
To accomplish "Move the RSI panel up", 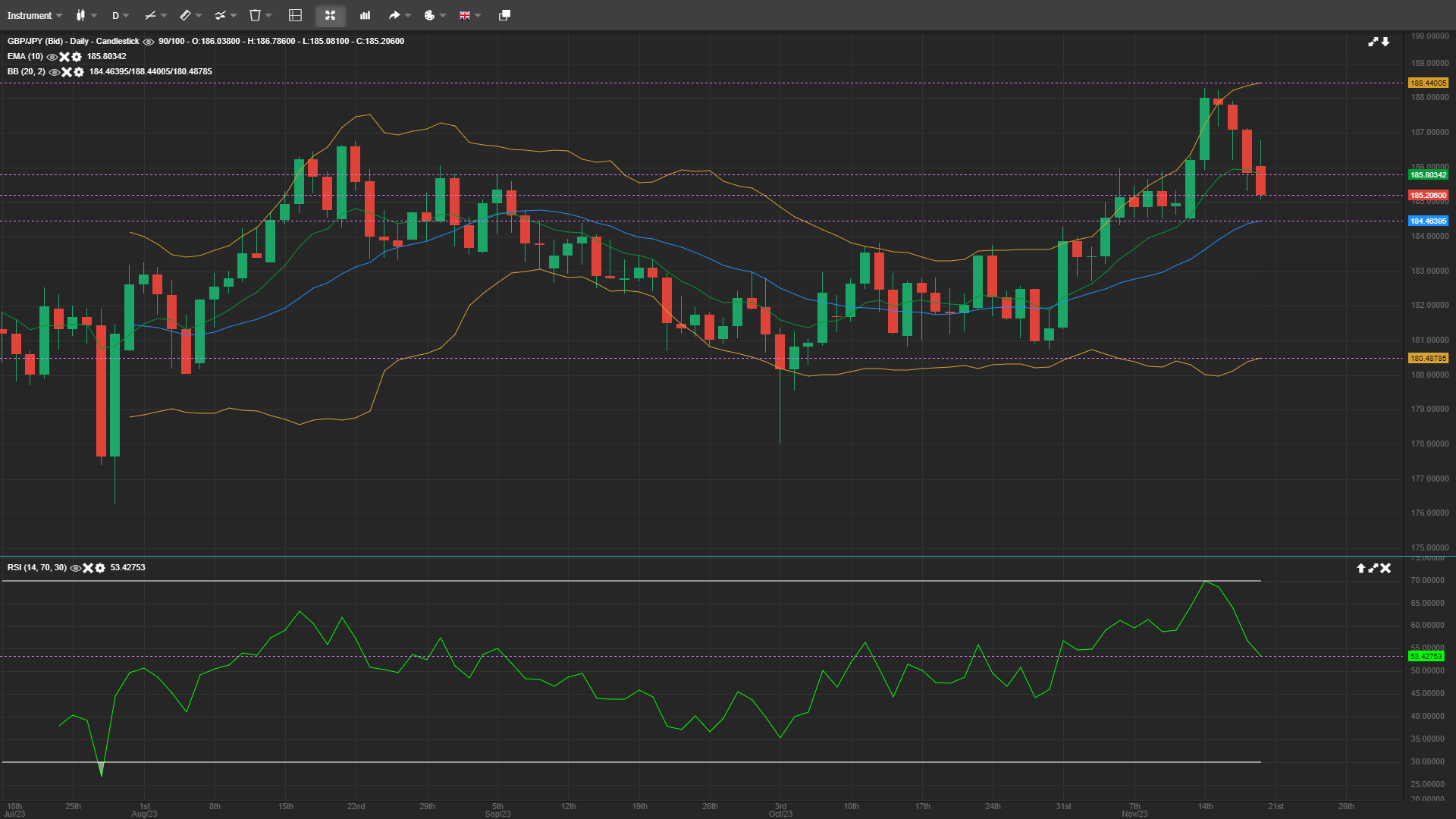I will [1361, 568].
